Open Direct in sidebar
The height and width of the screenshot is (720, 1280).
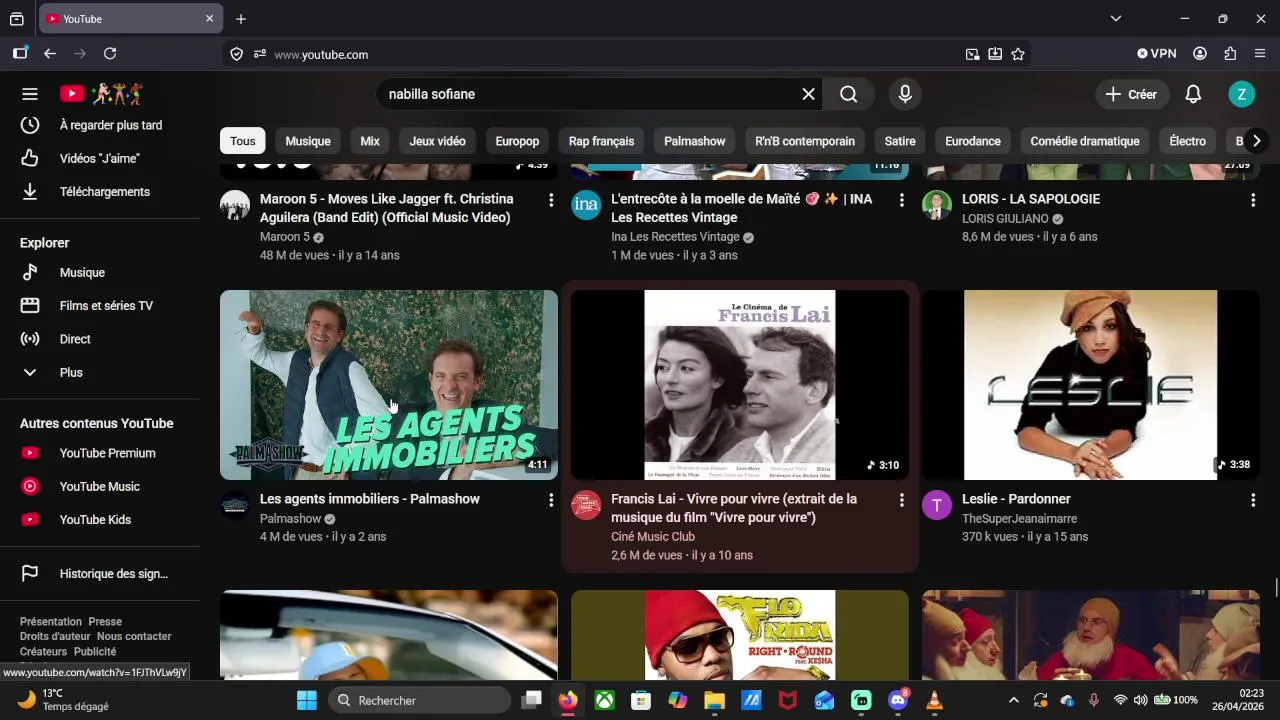pos(100,339)
